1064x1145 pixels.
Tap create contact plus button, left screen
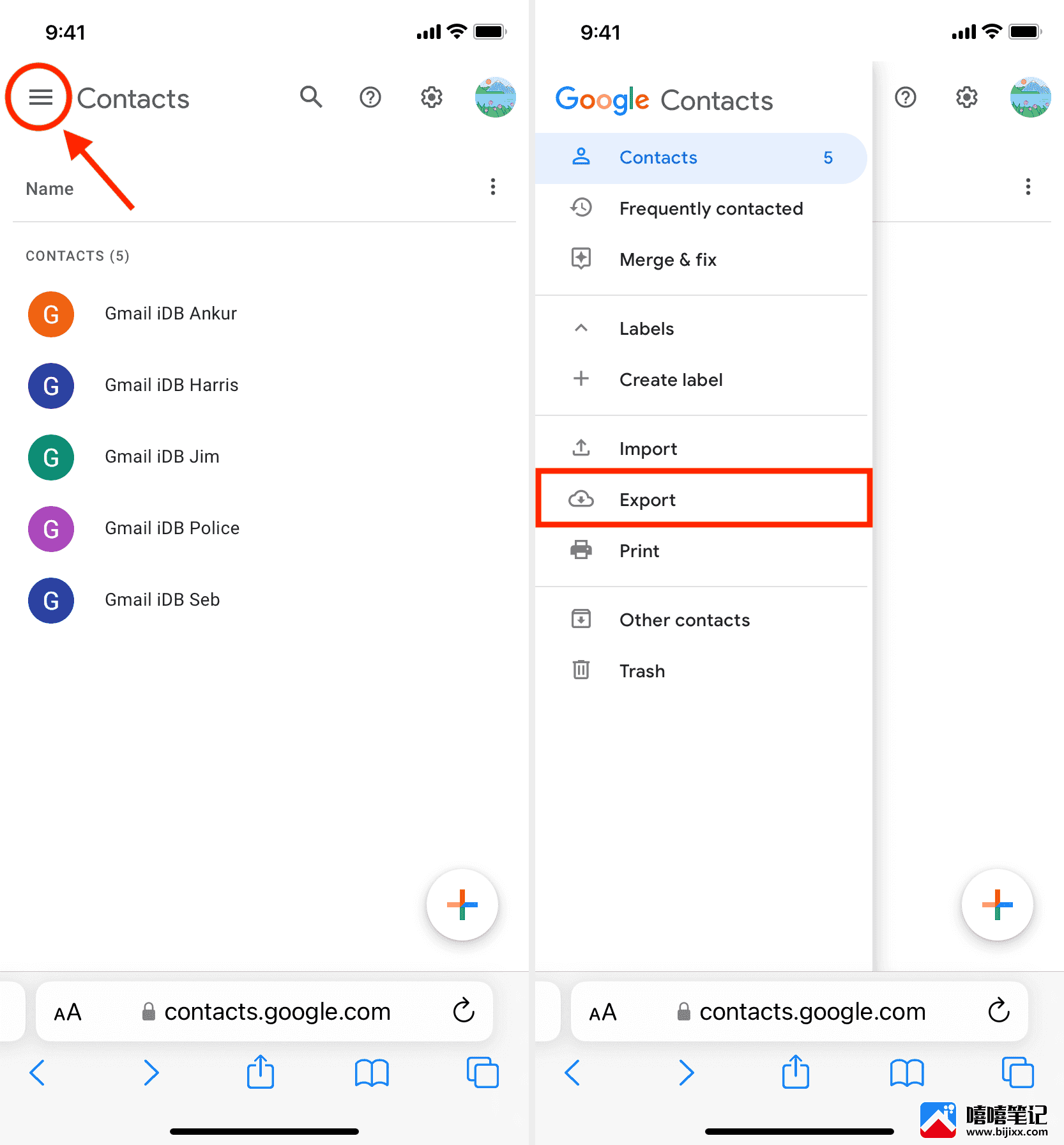(462, 904)
